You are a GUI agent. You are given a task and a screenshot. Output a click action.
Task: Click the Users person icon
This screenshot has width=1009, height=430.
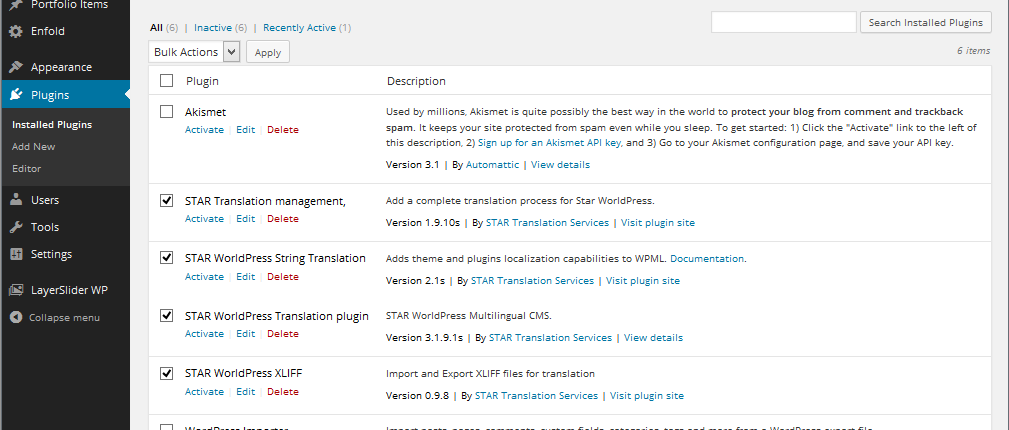pos(16,200)
